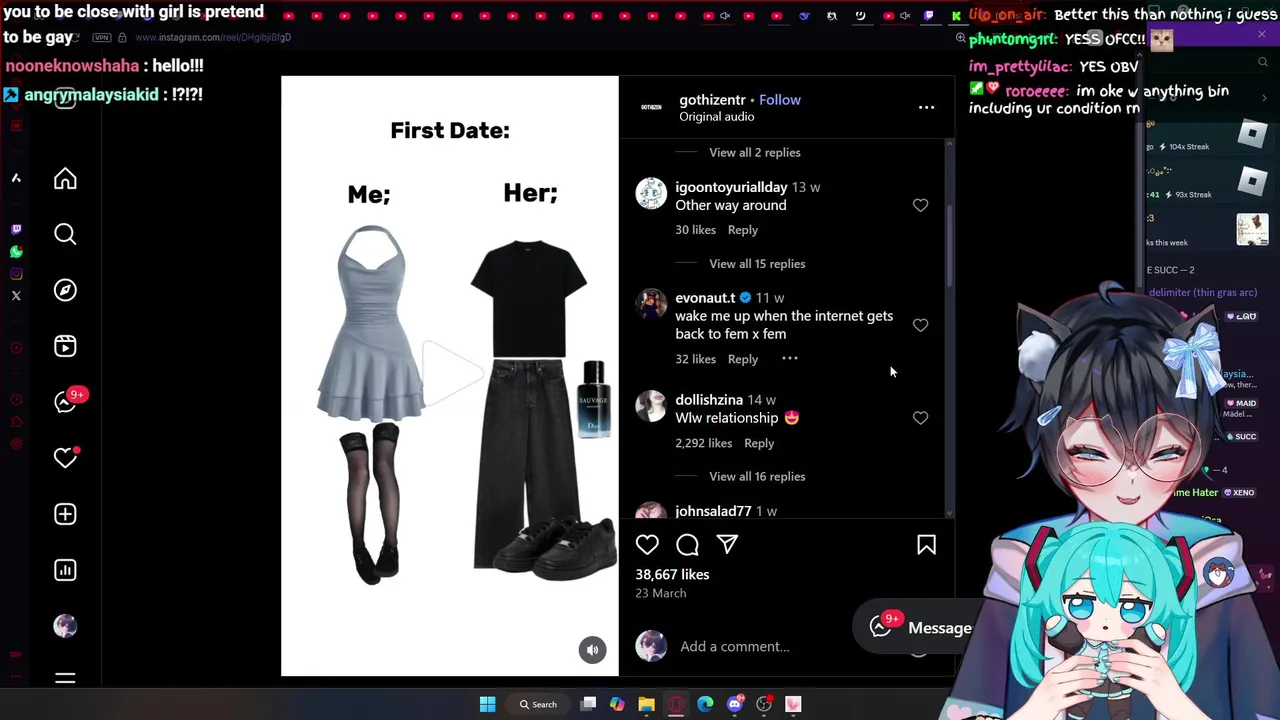Viewport: 1280px width, 720px height.
Task: Like the reel with the heart icon
Action: point(647,545)
